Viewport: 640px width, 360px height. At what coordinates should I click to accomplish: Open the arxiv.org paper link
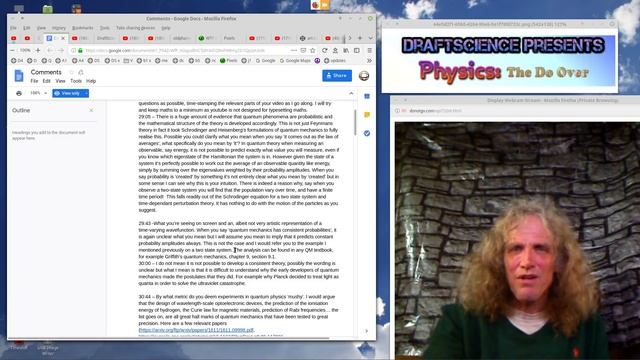(196, 330)
